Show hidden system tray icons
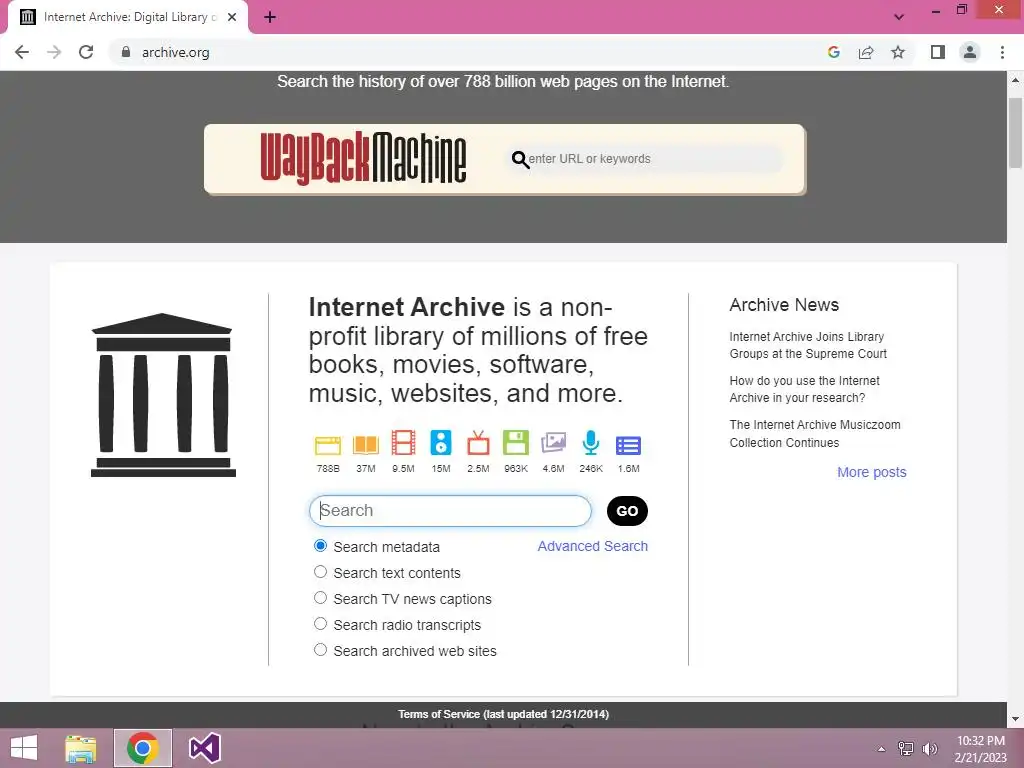 [x=882, y=749]
